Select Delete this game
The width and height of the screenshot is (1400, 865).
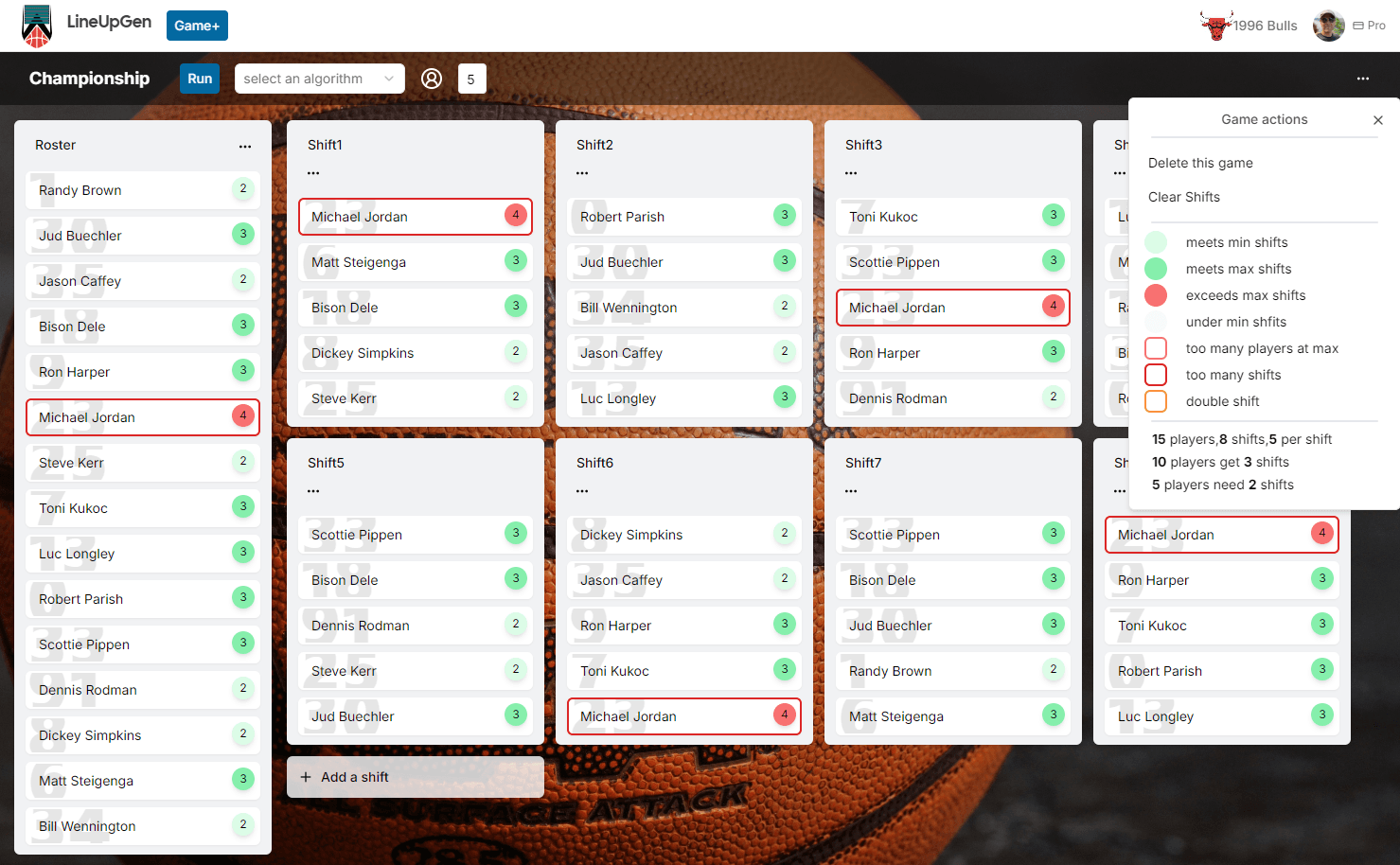point(1200,163)
